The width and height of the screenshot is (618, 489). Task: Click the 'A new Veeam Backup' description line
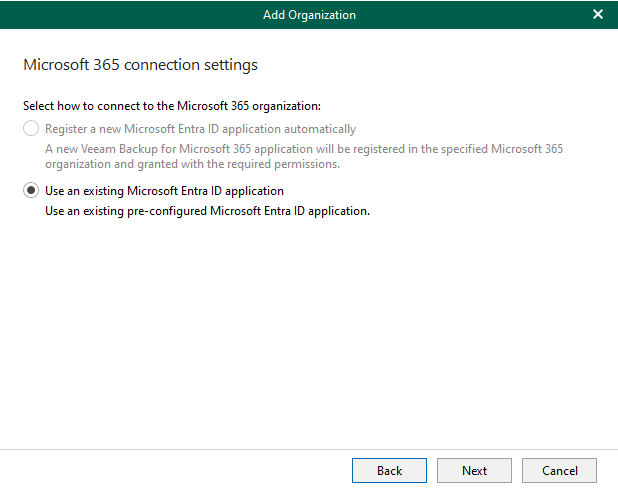click(x=304, y=149)
